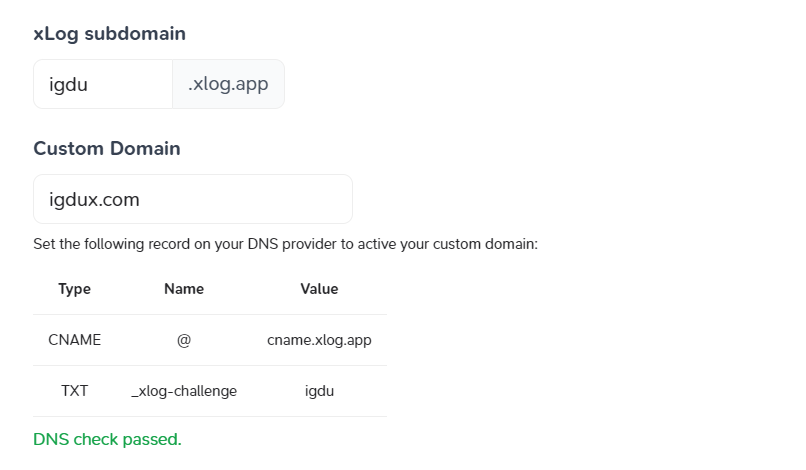Click the TXT record type cell

[x=74, y=391]
